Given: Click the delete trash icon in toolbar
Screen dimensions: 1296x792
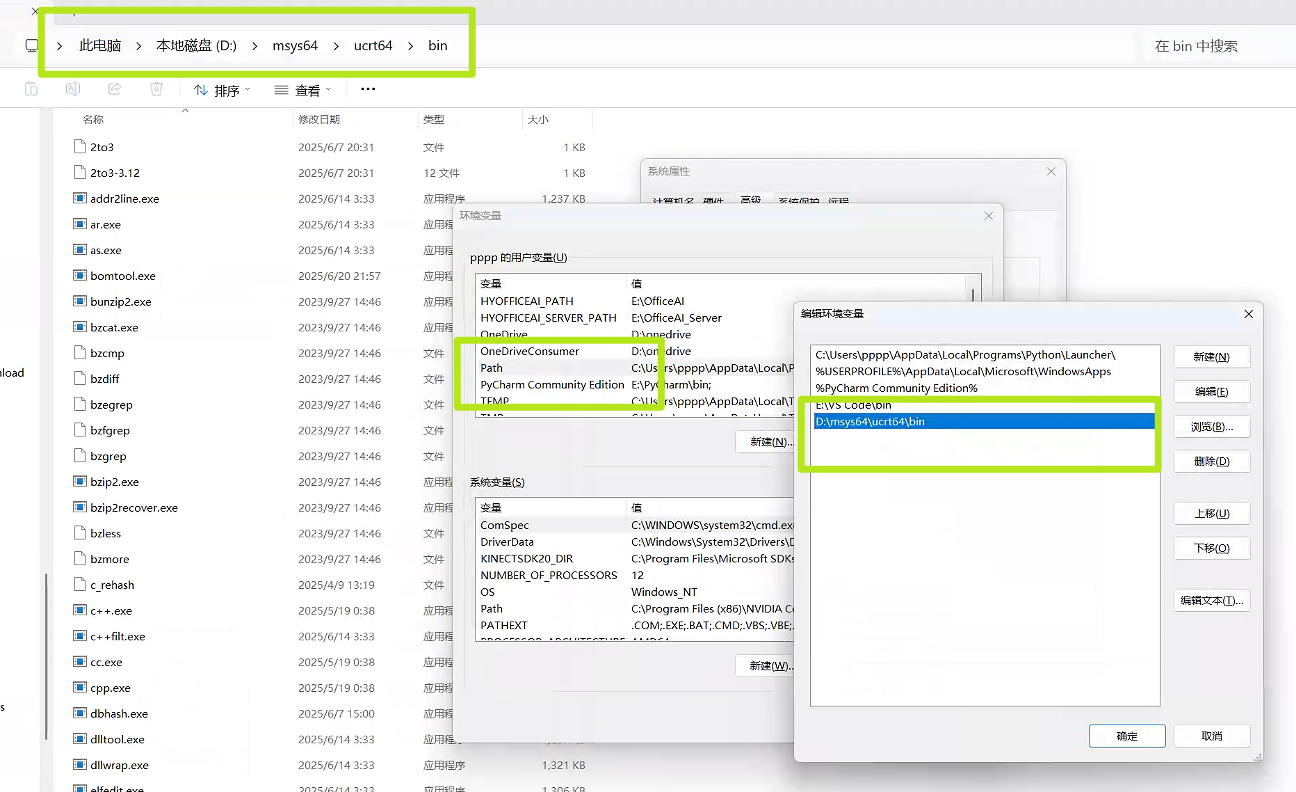Looking at the screenshot, I should point(157,89).
